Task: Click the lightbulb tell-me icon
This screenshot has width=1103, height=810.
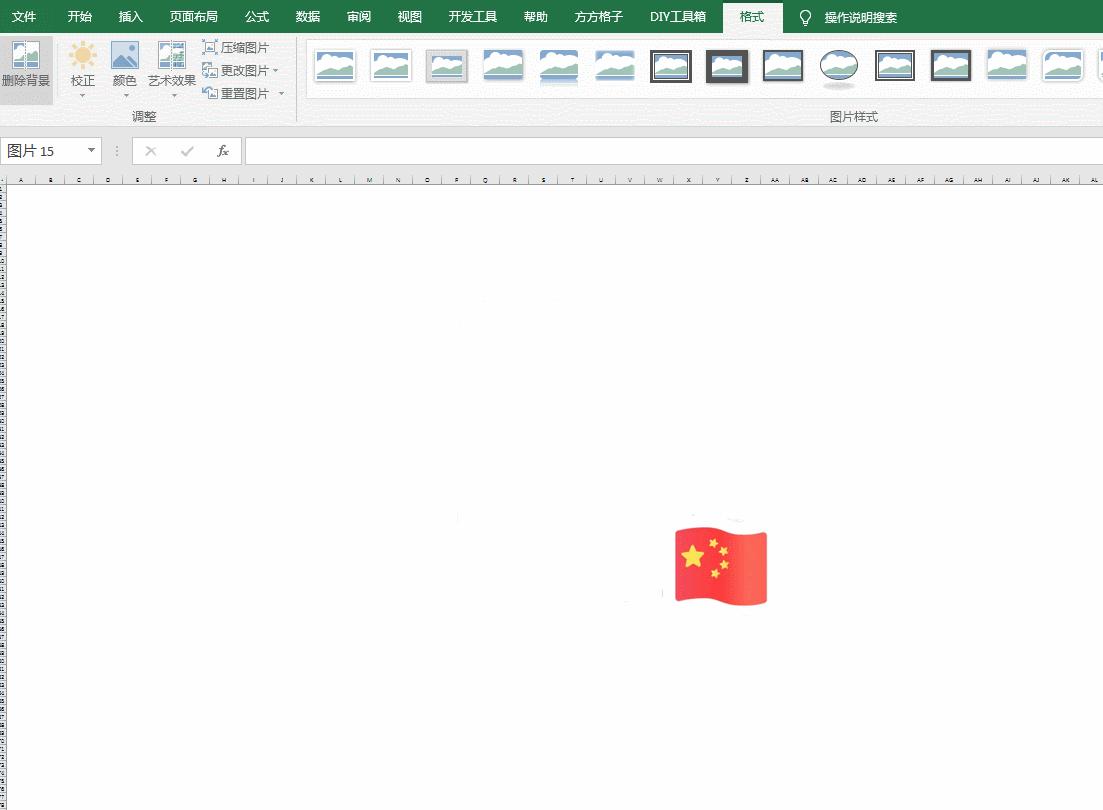Action: [x=805, y=17]
